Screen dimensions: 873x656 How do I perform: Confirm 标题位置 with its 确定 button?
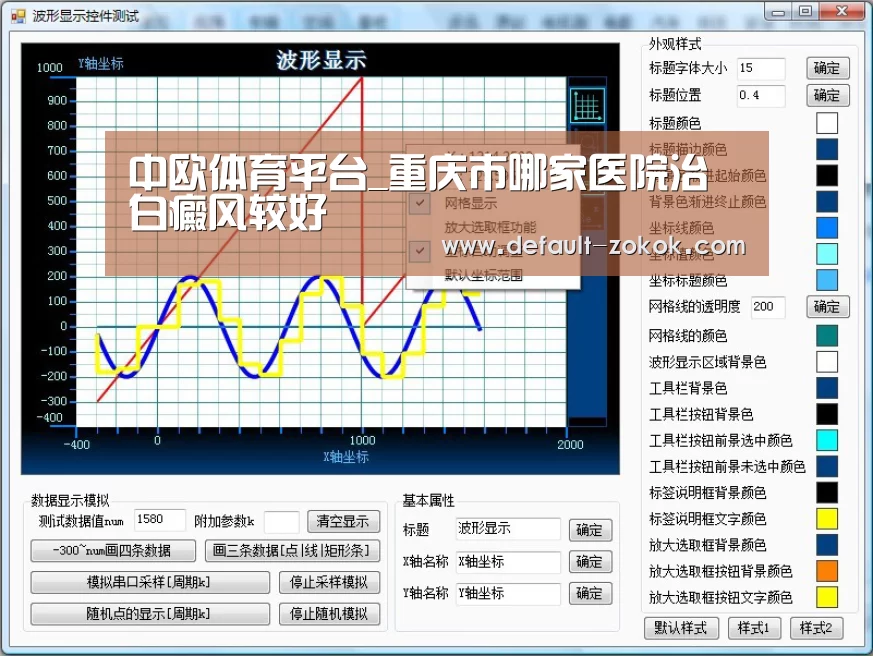pos(827,95)
